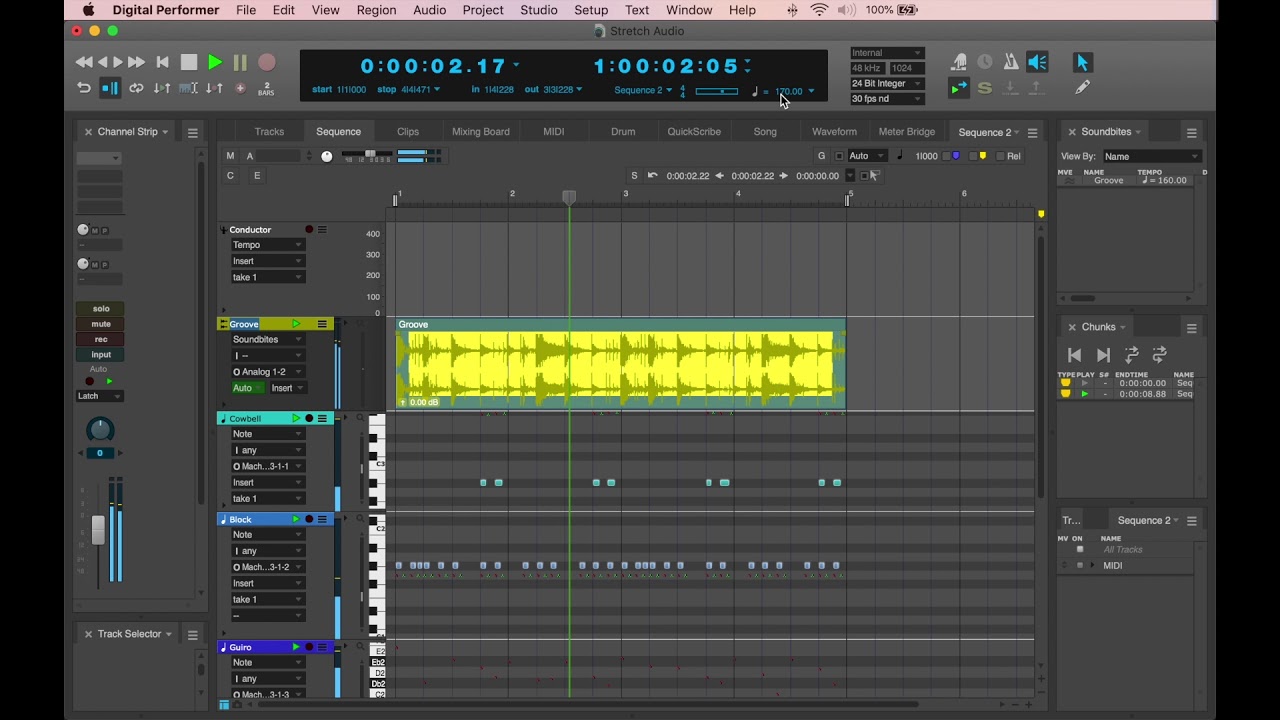Click the Stop transport button
The height and width of the screenshot is (720, 1280).
(x=188, y=62)
